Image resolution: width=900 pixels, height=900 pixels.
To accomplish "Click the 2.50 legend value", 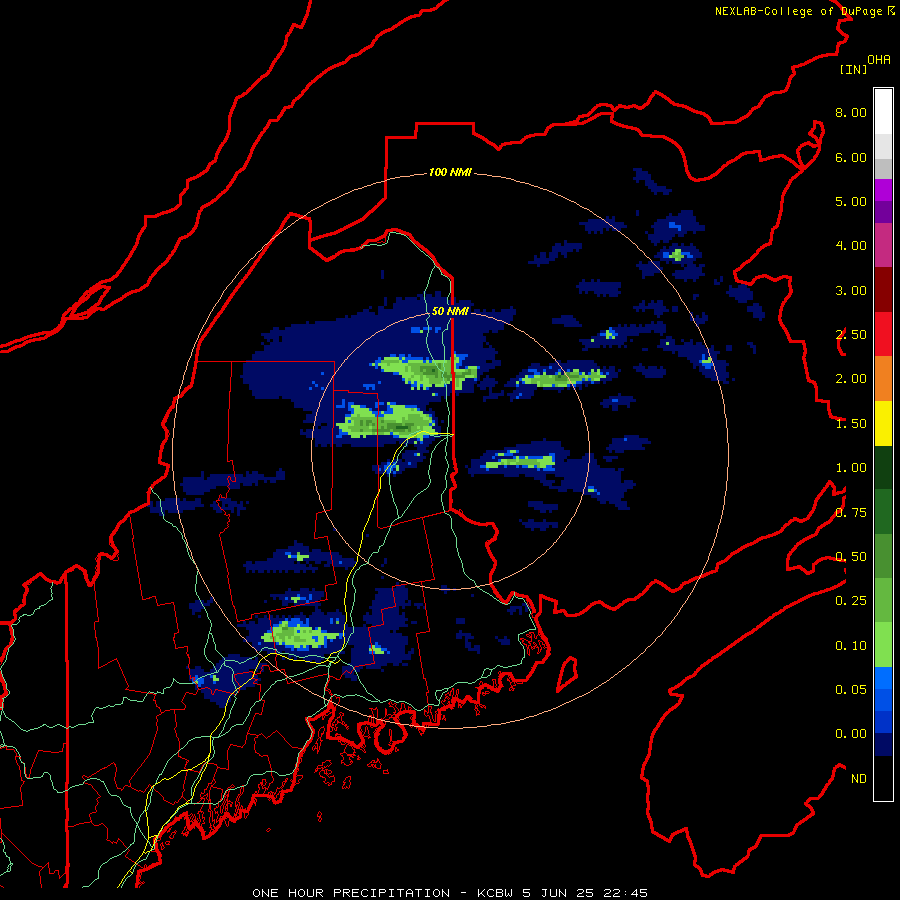I will click(851, 335).
